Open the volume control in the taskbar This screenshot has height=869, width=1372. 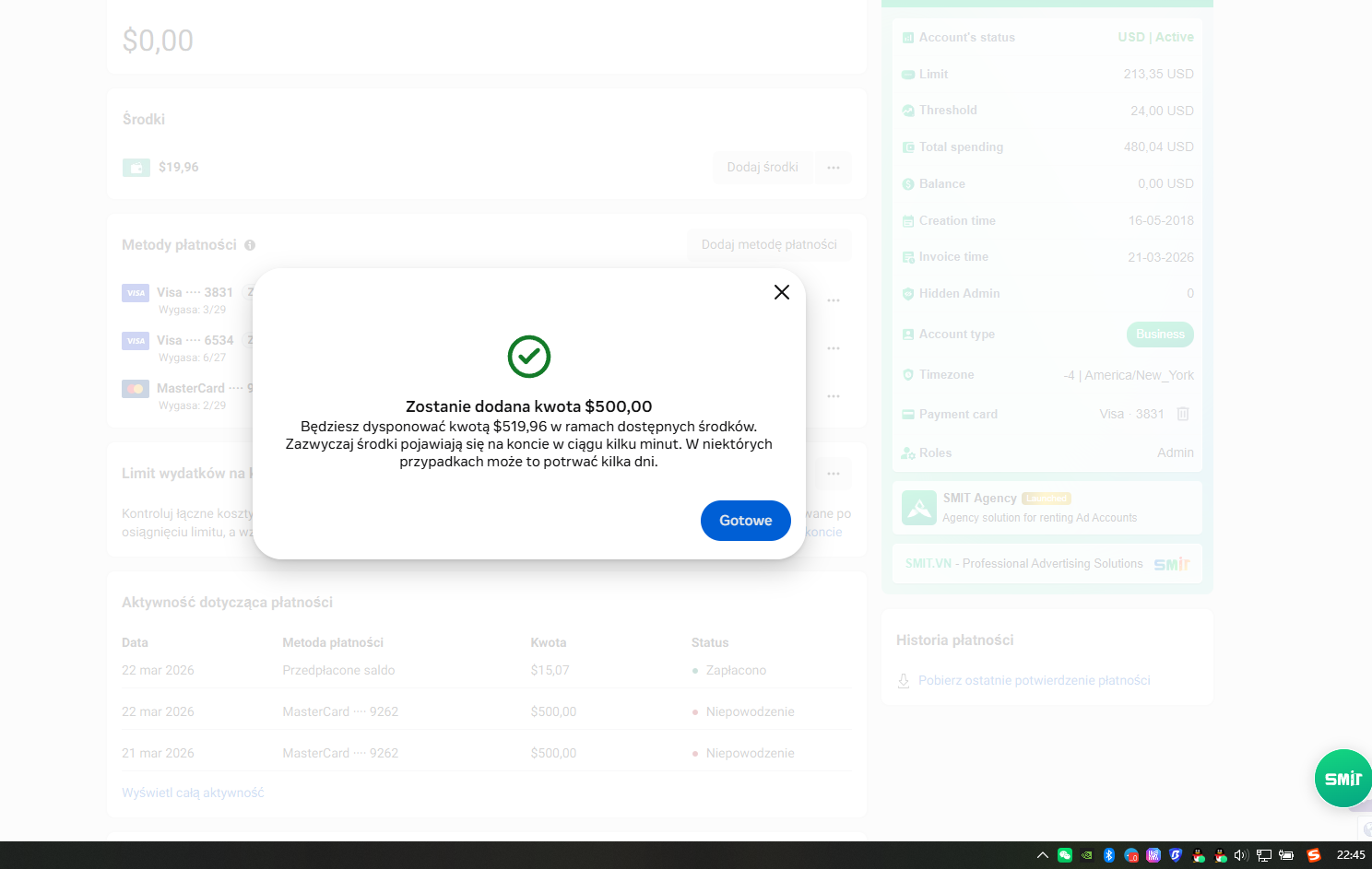click(1241, 855)
